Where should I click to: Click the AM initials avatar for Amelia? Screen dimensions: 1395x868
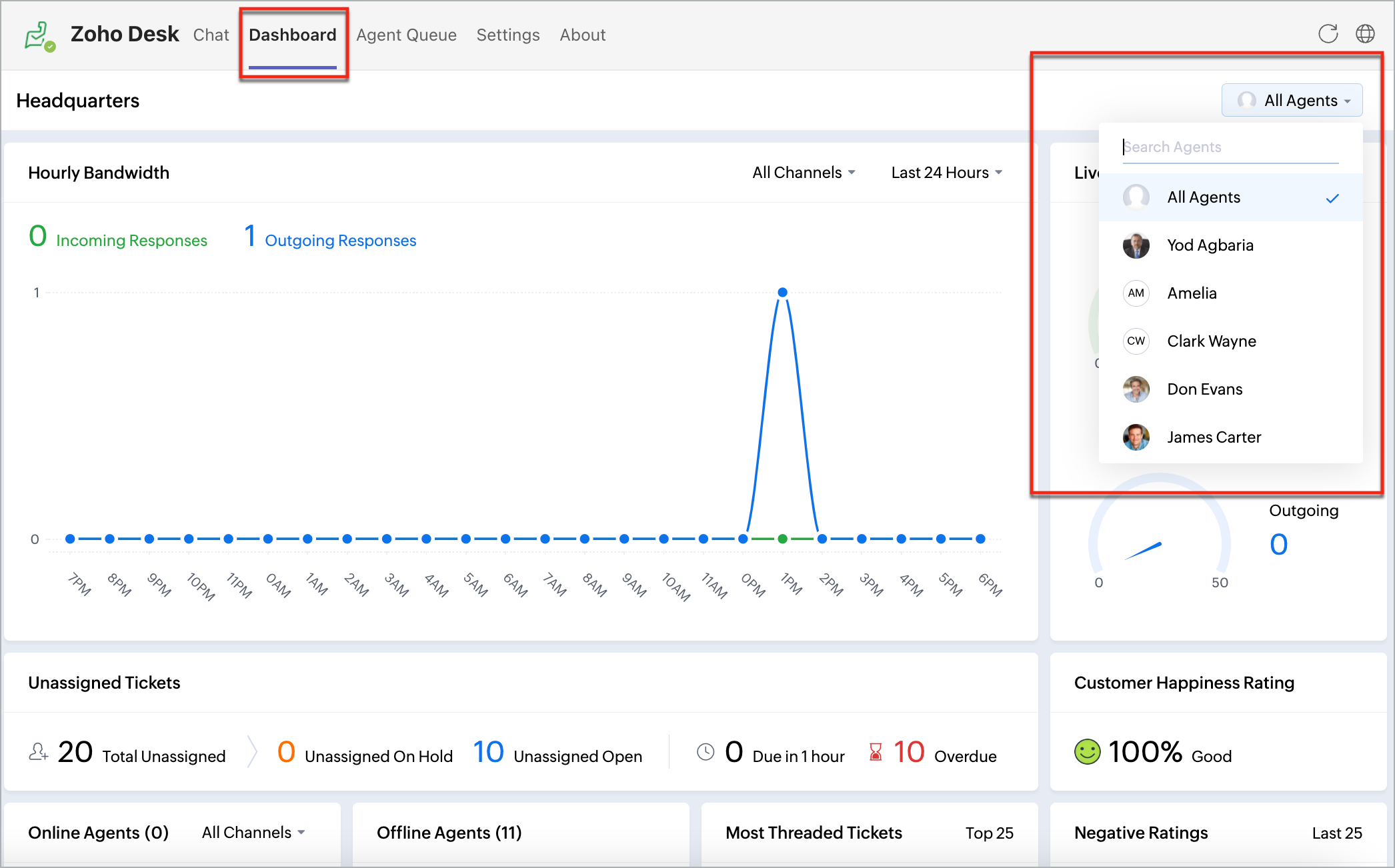click(1136, 293)
